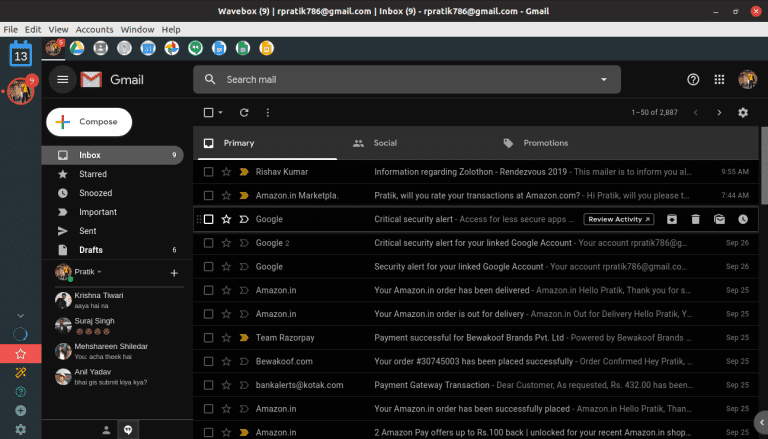768x439 pixels.
Task: Open Gmail settings gear
Action: (x=743, y=113)
